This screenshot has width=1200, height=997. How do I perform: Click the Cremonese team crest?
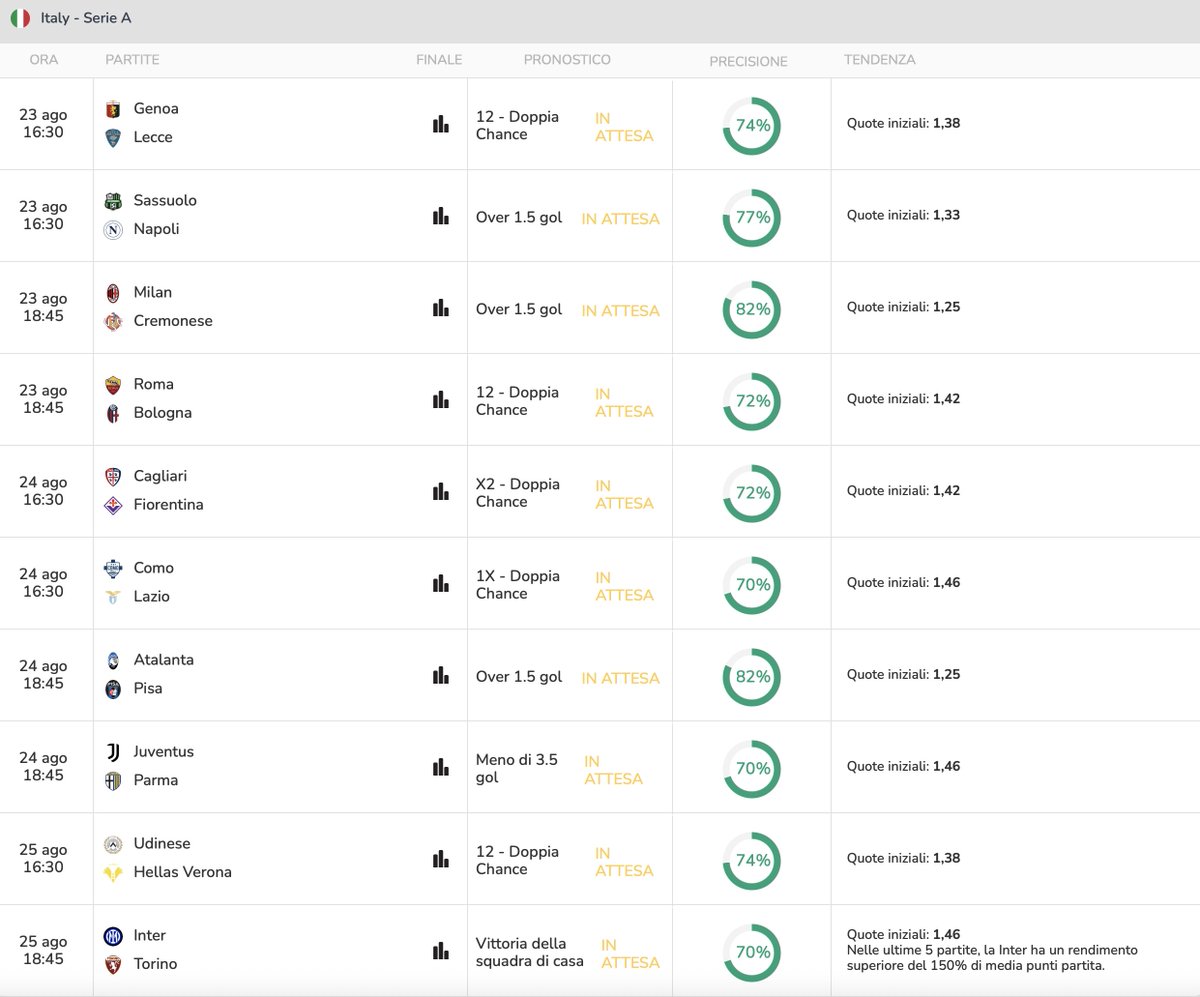coord(113,322)
